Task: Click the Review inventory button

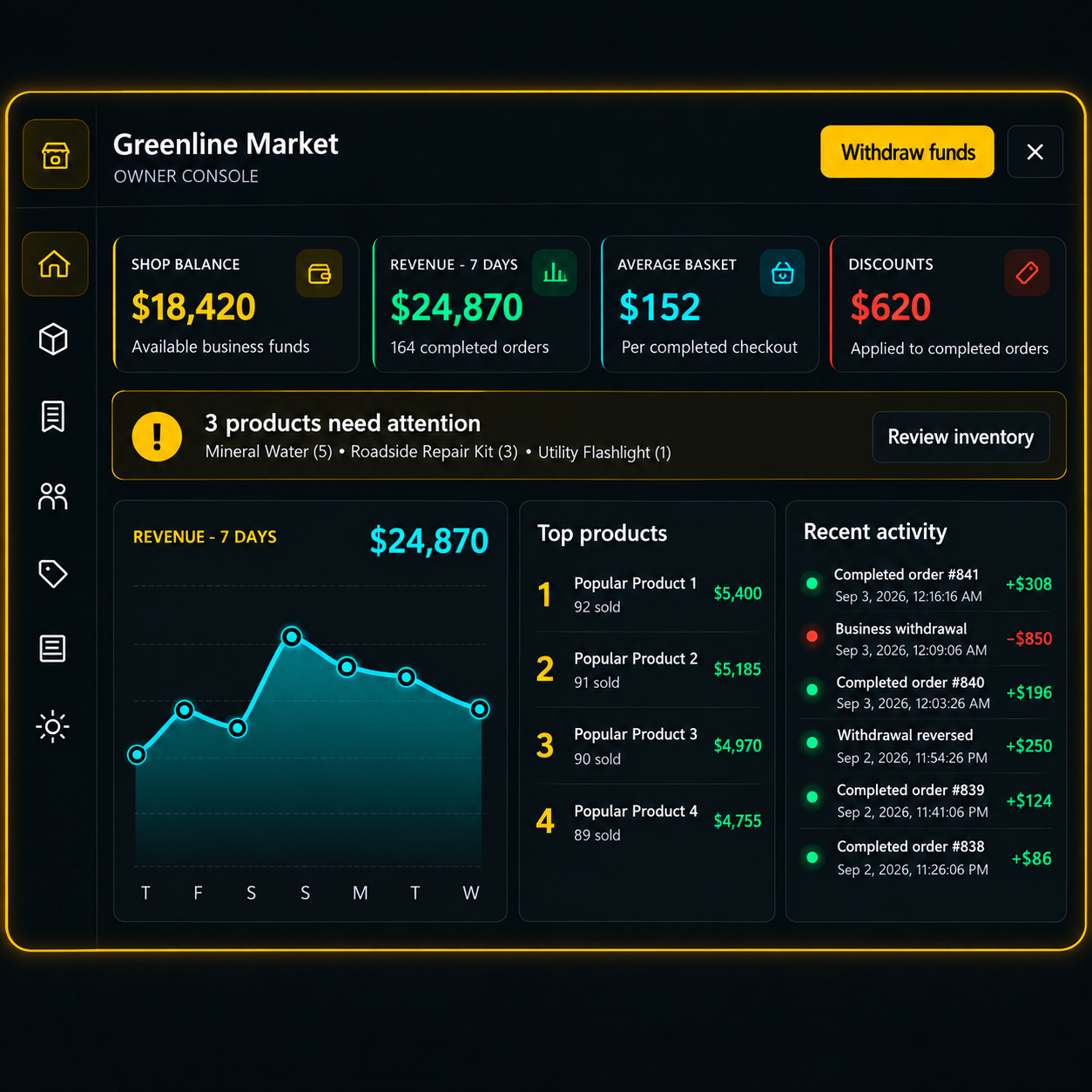Action: (x=961, y=437)
